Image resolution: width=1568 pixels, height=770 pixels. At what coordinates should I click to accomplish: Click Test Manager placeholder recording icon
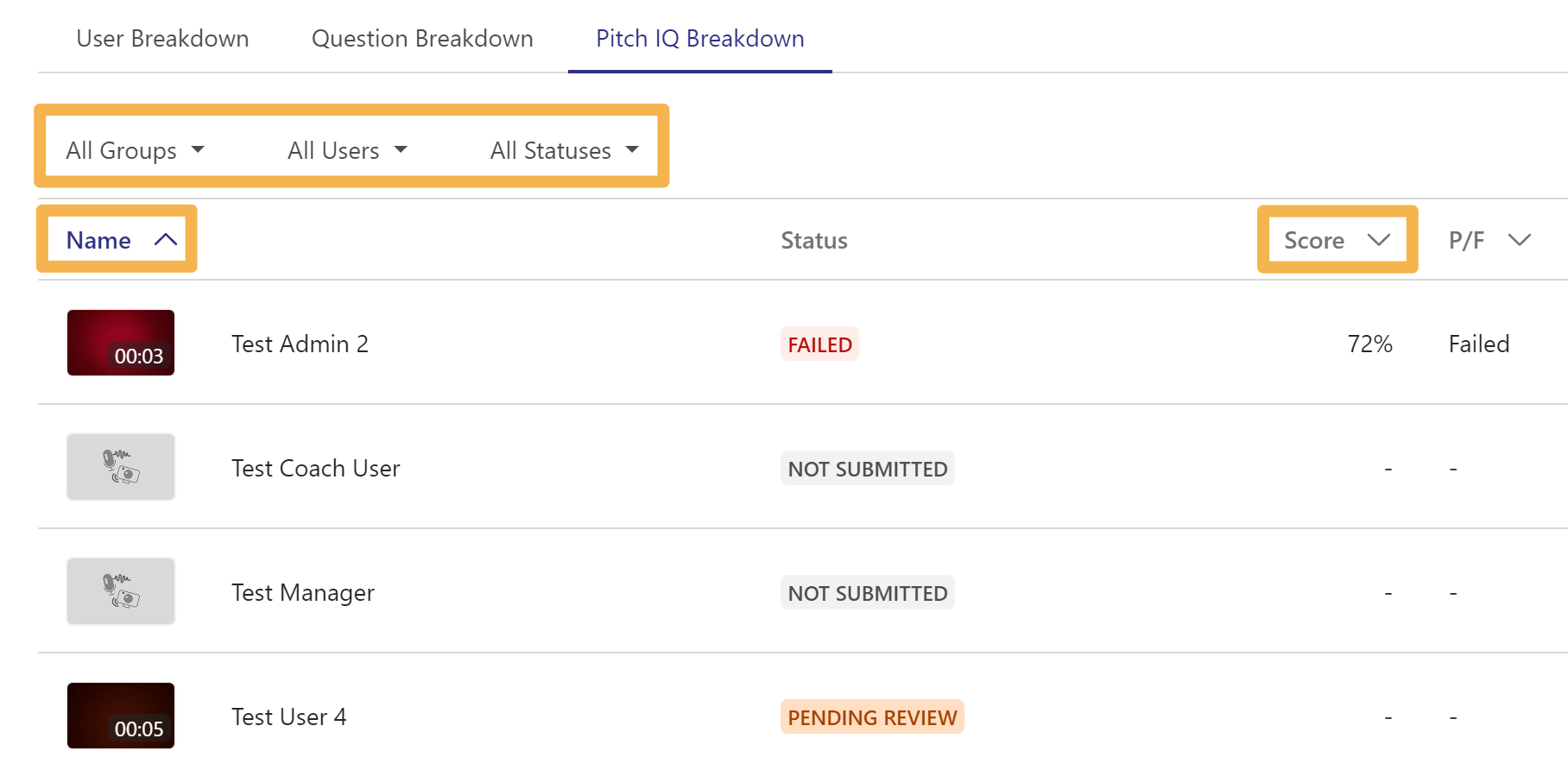click(x=121, y=591)
